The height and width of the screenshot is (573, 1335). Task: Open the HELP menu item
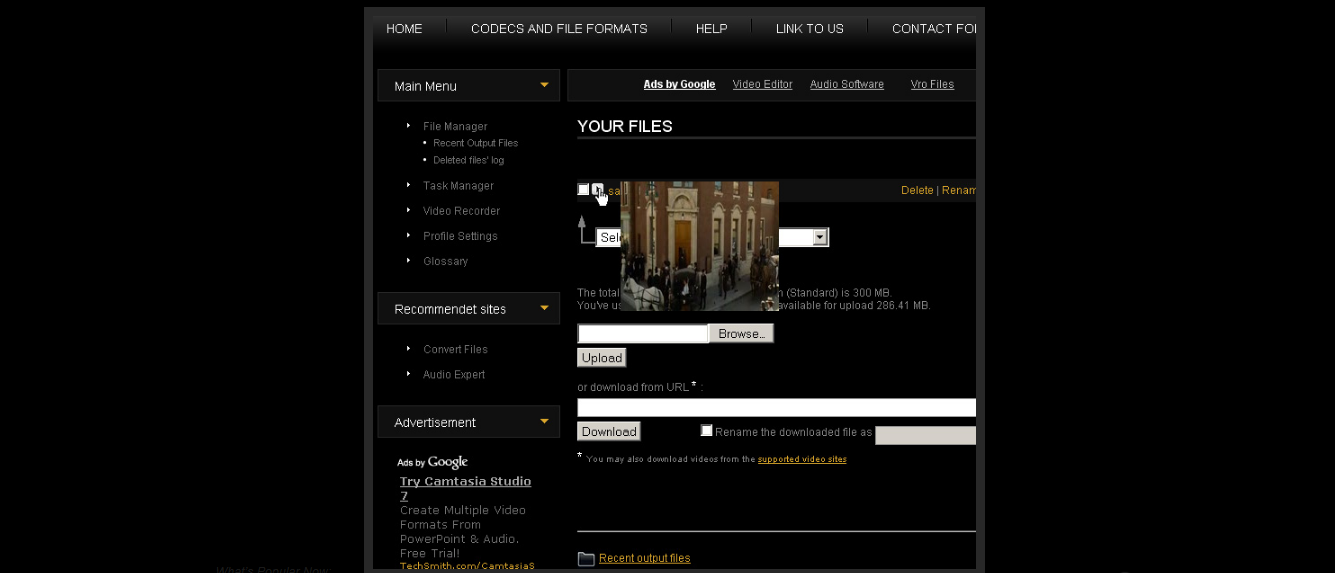[x=711, y=29]
